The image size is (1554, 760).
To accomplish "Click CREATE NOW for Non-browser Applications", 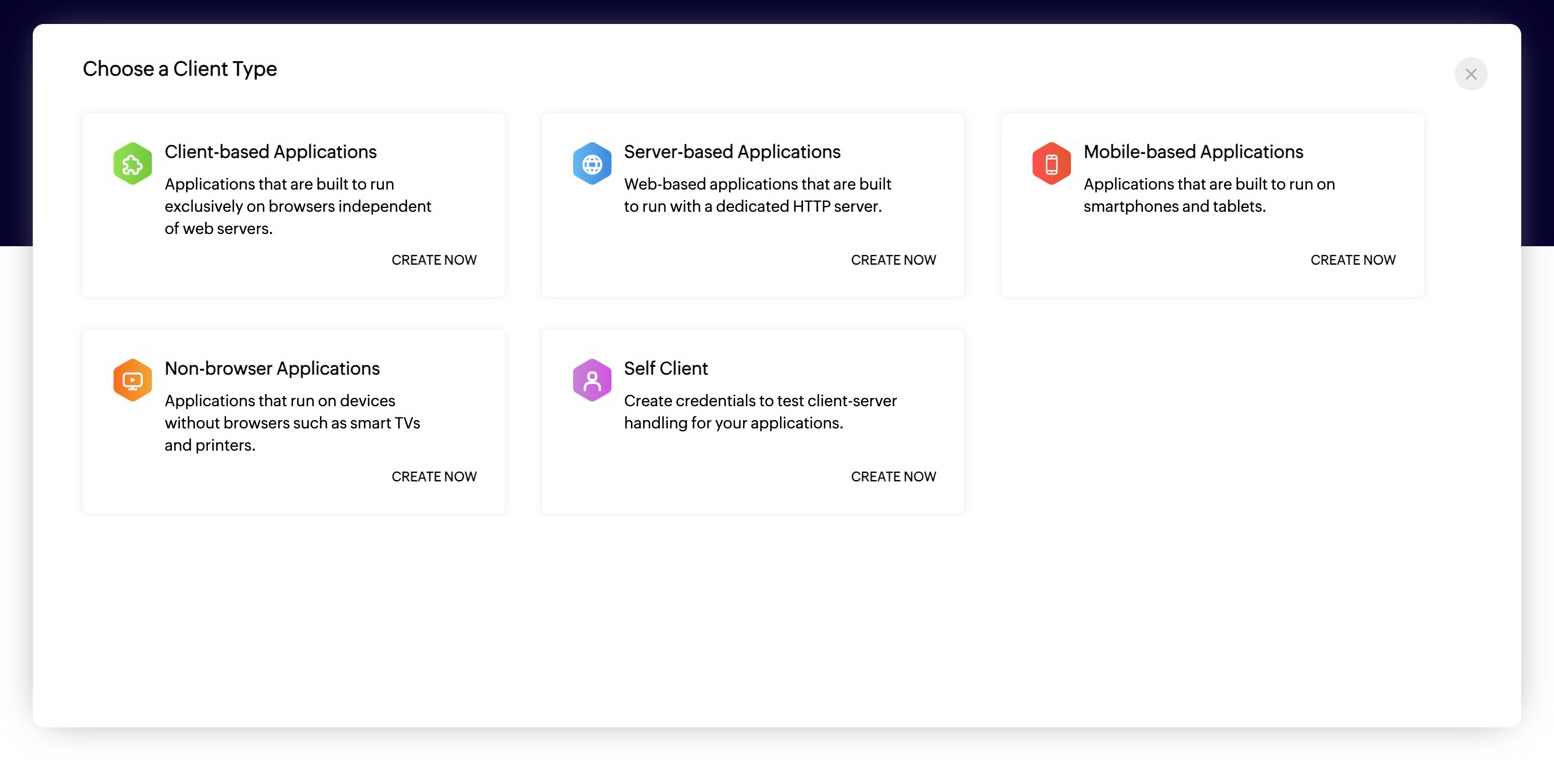I will click(434, 477).
